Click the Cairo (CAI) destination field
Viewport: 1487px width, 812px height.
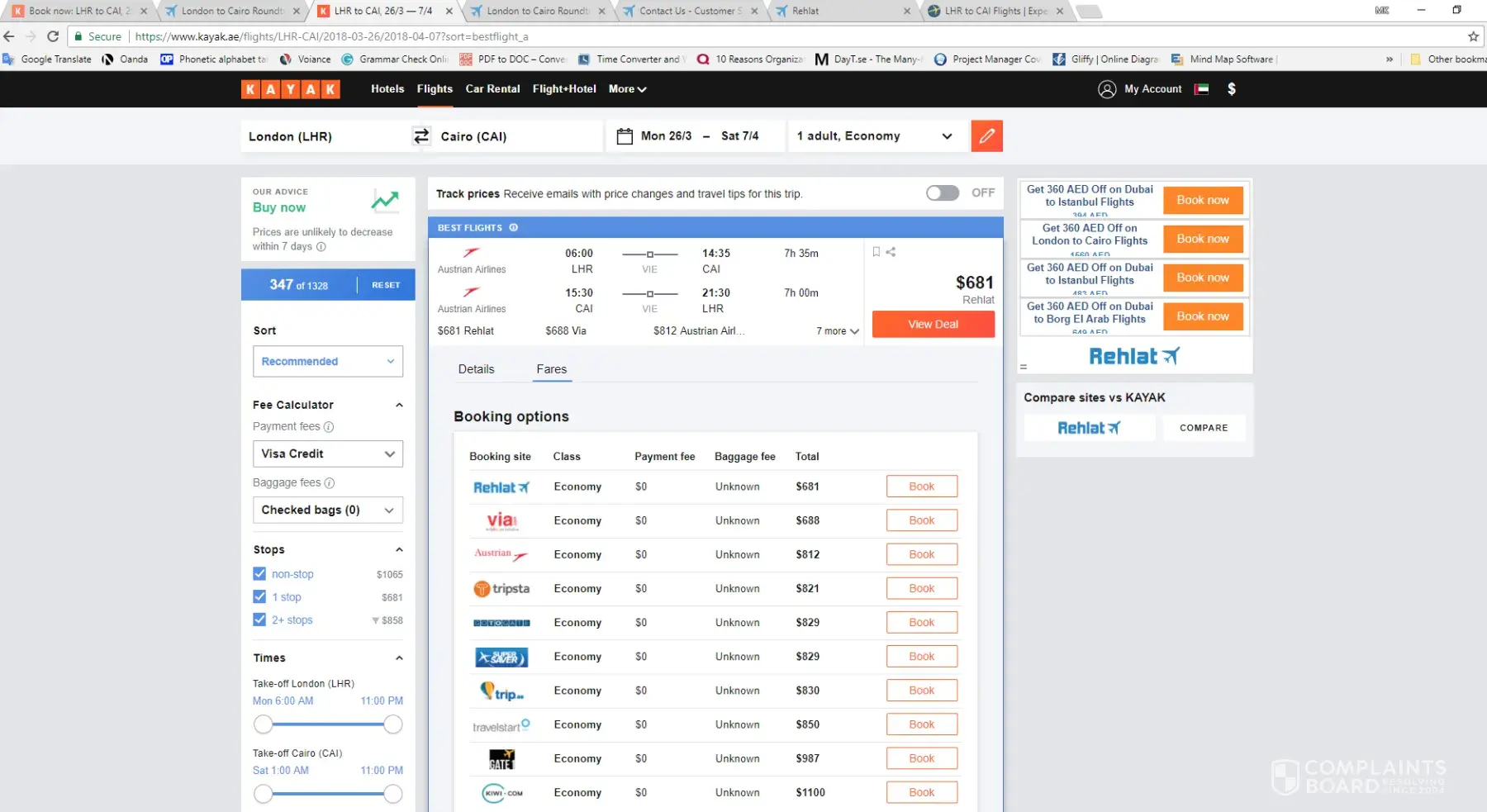point(518,136)
